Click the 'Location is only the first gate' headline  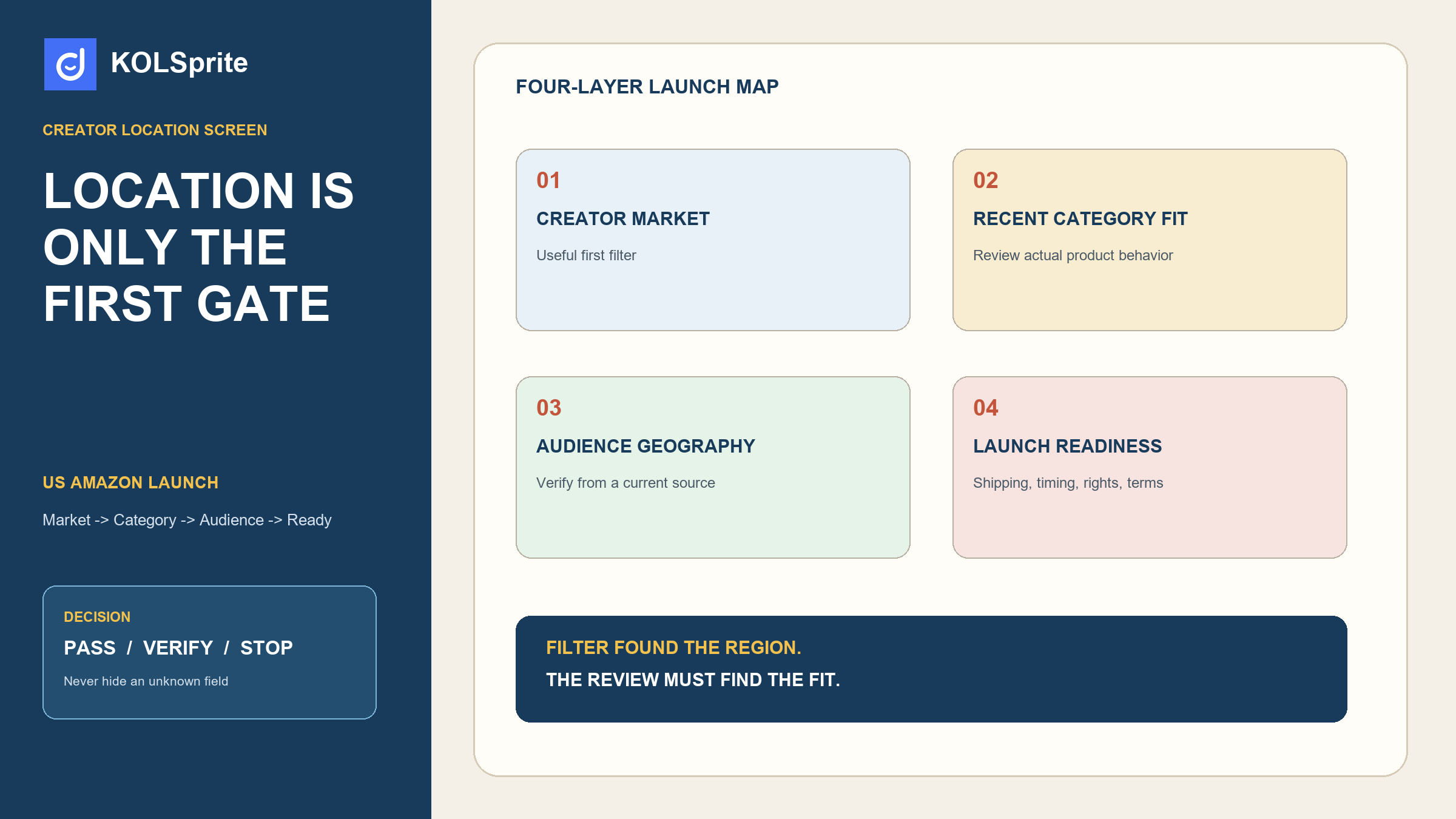click(198, 247)
